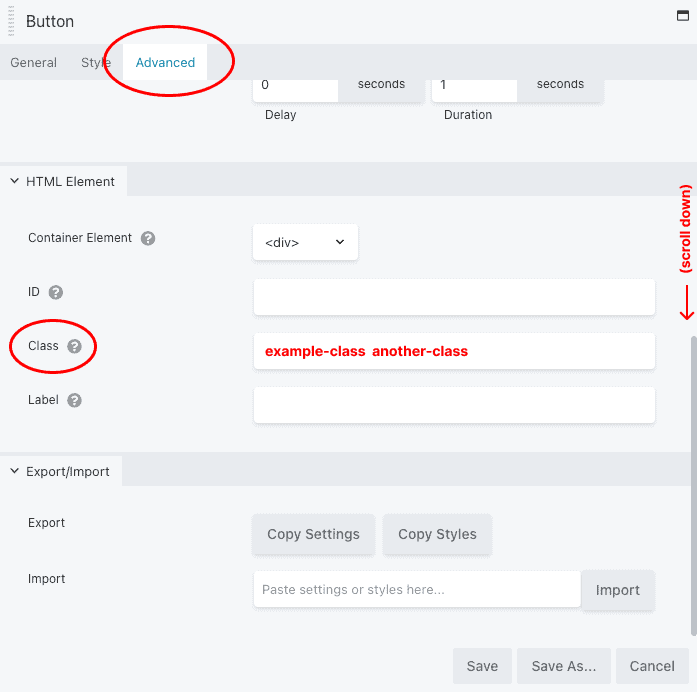Viewport: 697px width, 692px height.
Task: Click the Save As... button
Action: (564, 666)
